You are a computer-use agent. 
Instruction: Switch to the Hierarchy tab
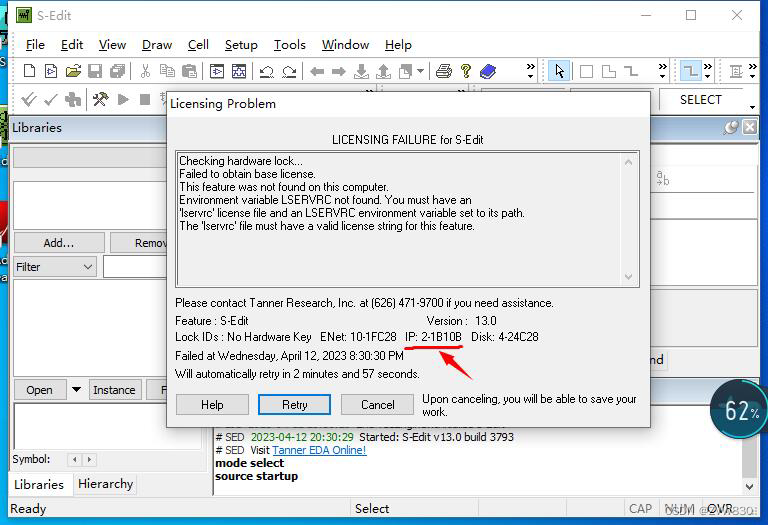[105, 484]
